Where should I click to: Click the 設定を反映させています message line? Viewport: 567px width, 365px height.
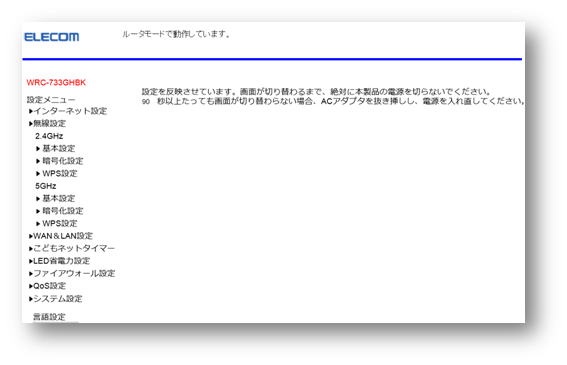(316, 92)
